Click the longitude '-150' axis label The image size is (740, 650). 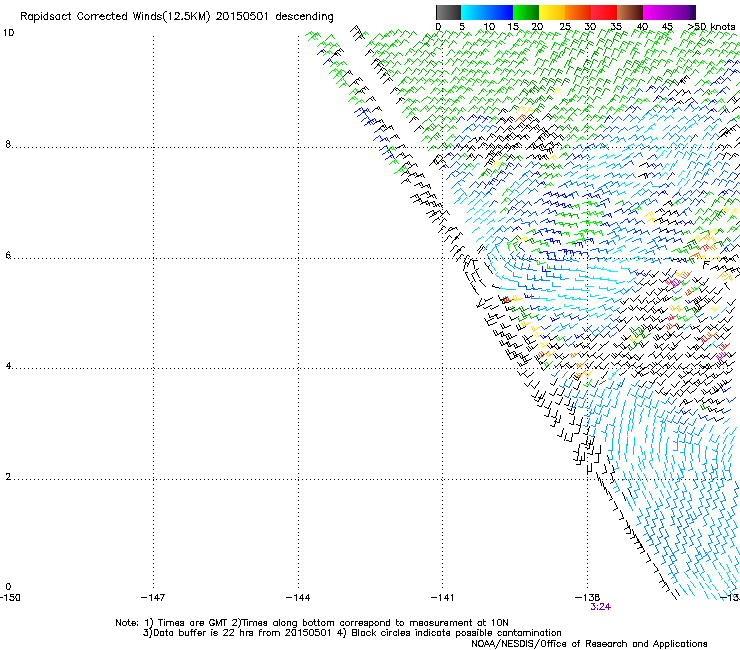(x=10, y=598)
